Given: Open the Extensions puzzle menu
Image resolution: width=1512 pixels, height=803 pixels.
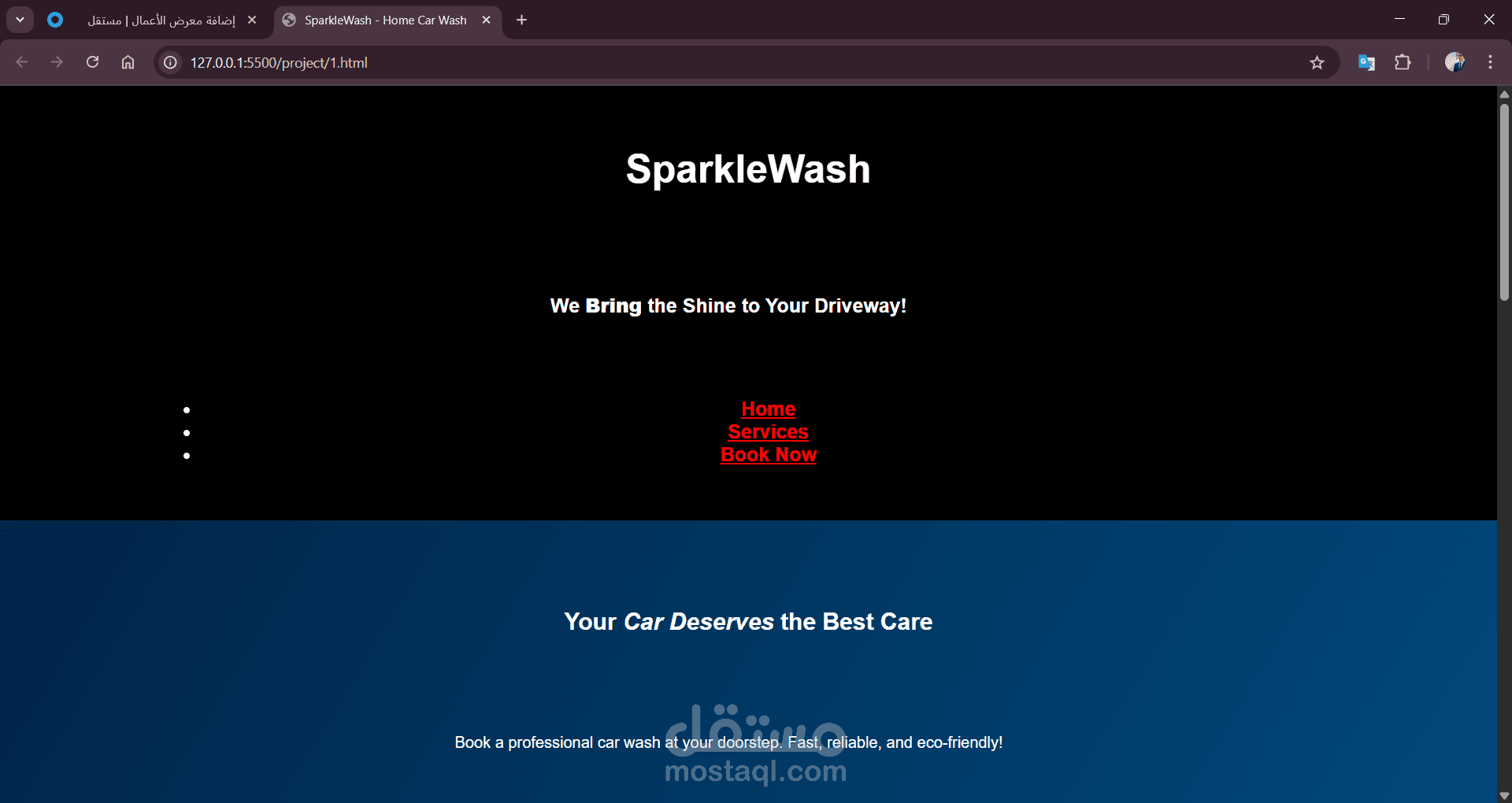Looking at the screenshot, I should 1403,62.
